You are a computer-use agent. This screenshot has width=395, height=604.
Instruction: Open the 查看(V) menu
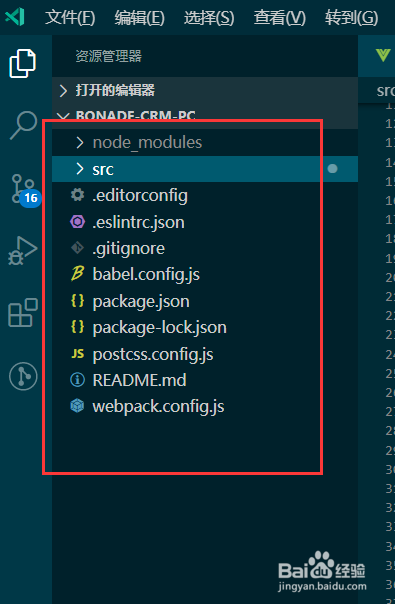coord(279,18)
